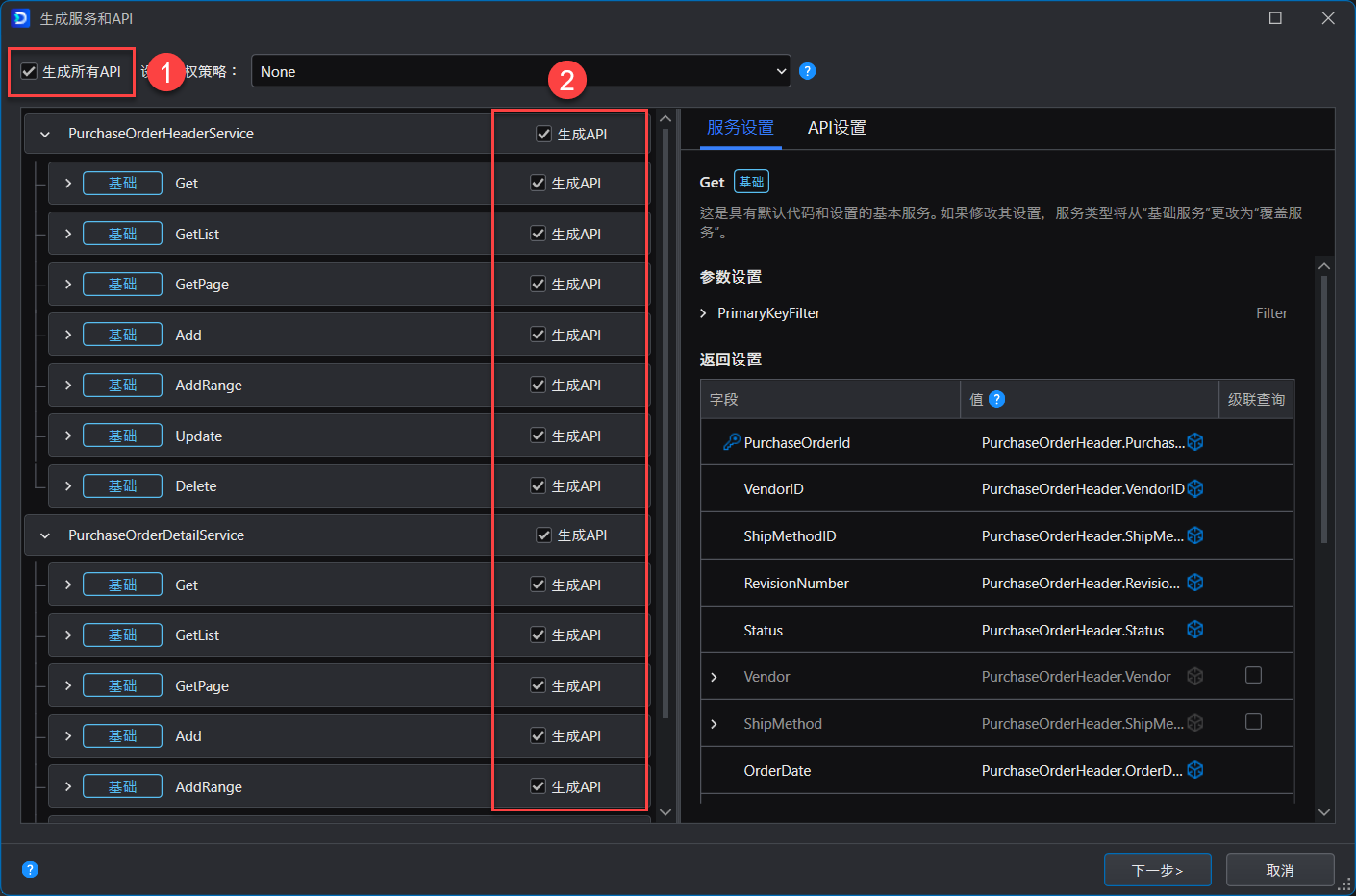Click the 基础 tag on the HeaderService GetPage row
Screen dimensions: 1356x896
pyautogui.click(x=122, y=285)
